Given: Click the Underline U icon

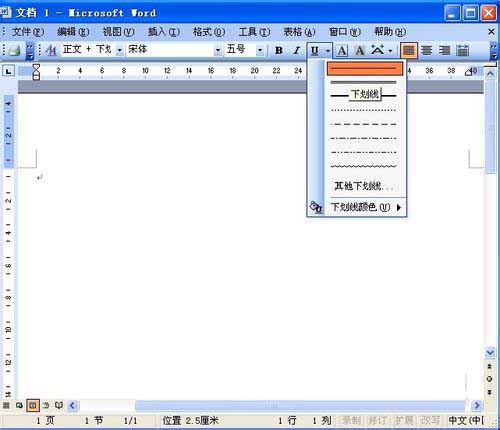Looking at the screenshot, I should click(x=314, y=50).
